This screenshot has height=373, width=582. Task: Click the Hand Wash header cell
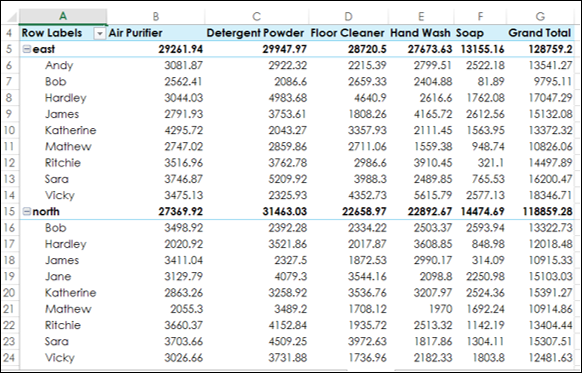coord(421,33)
